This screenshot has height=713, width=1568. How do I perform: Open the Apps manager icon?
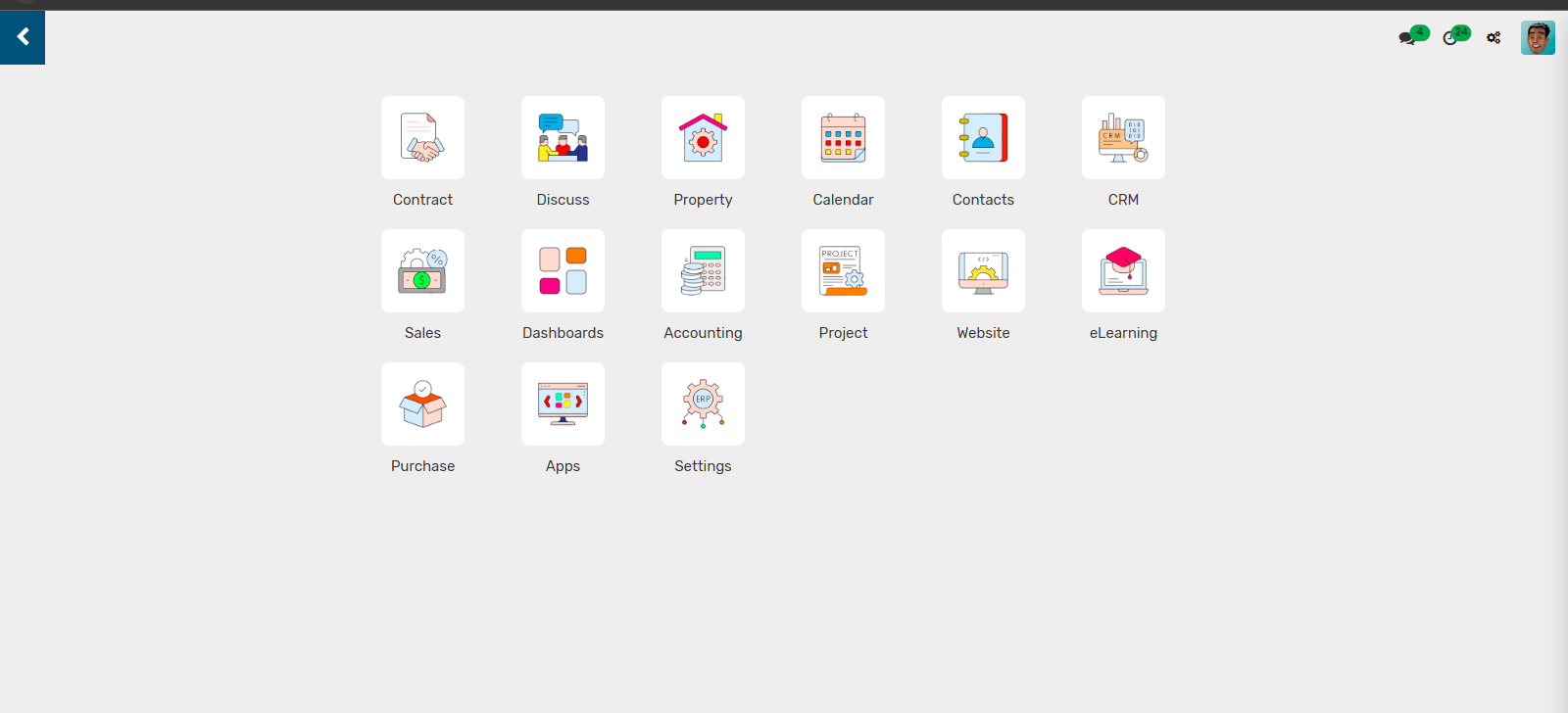tap(563, 404)
